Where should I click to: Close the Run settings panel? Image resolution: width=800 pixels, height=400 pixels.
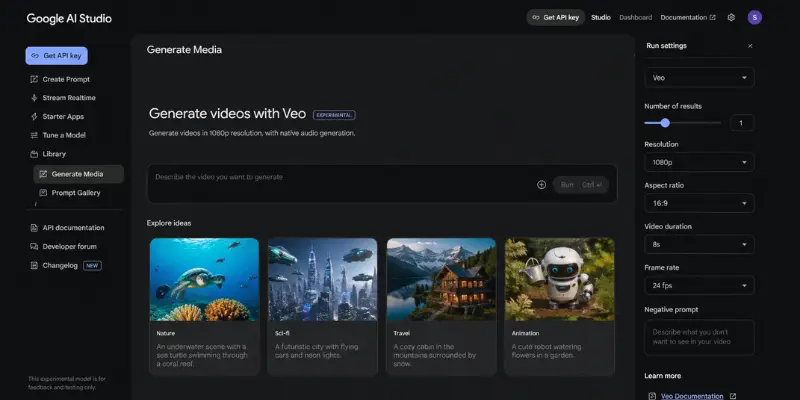pyautogui.click(x=750, y=46)
